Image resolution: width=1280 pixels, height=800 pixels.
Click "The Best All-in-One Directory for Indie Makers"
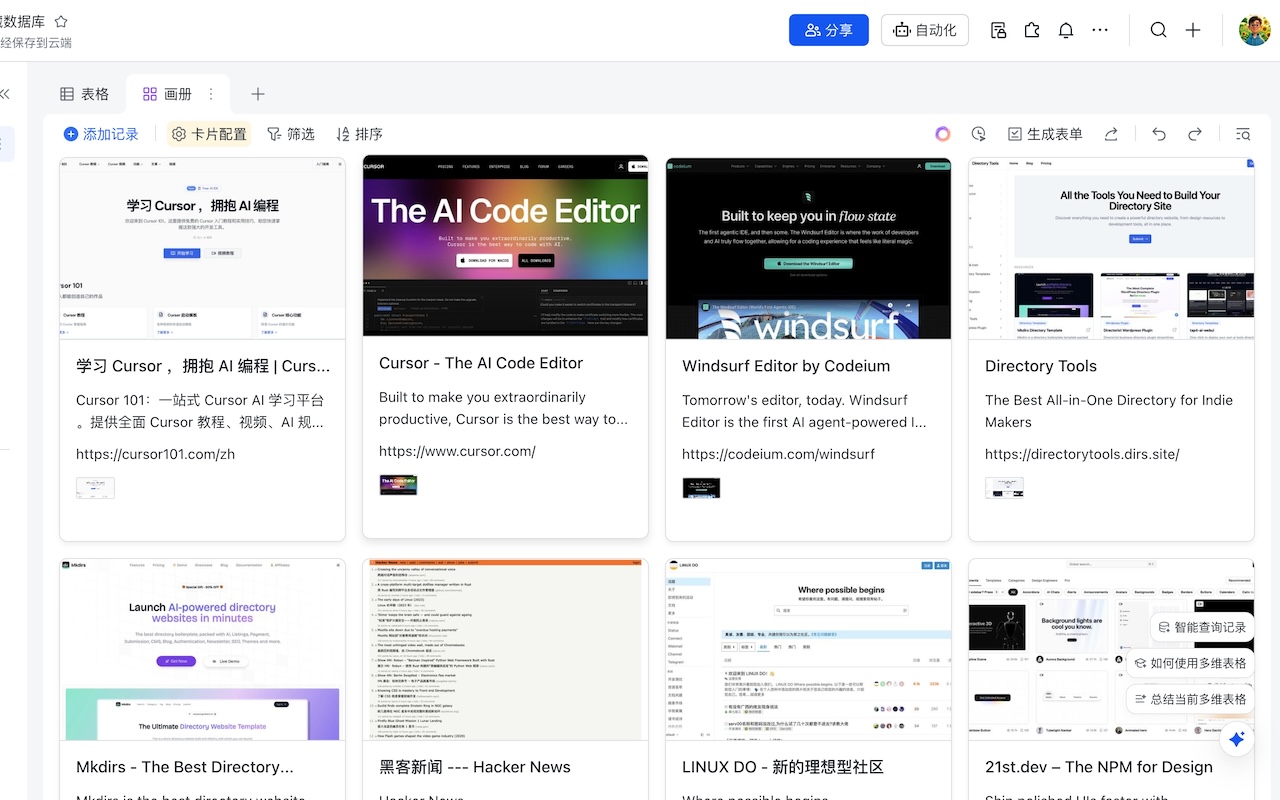tap(1109, 411)
